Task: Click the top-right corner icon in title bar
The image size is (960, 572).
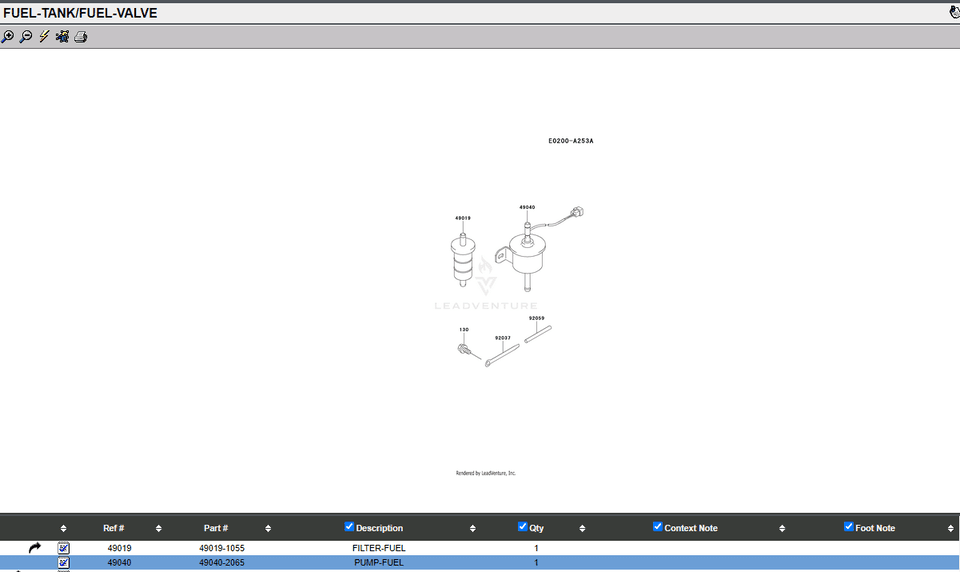Action: point(953,13)
